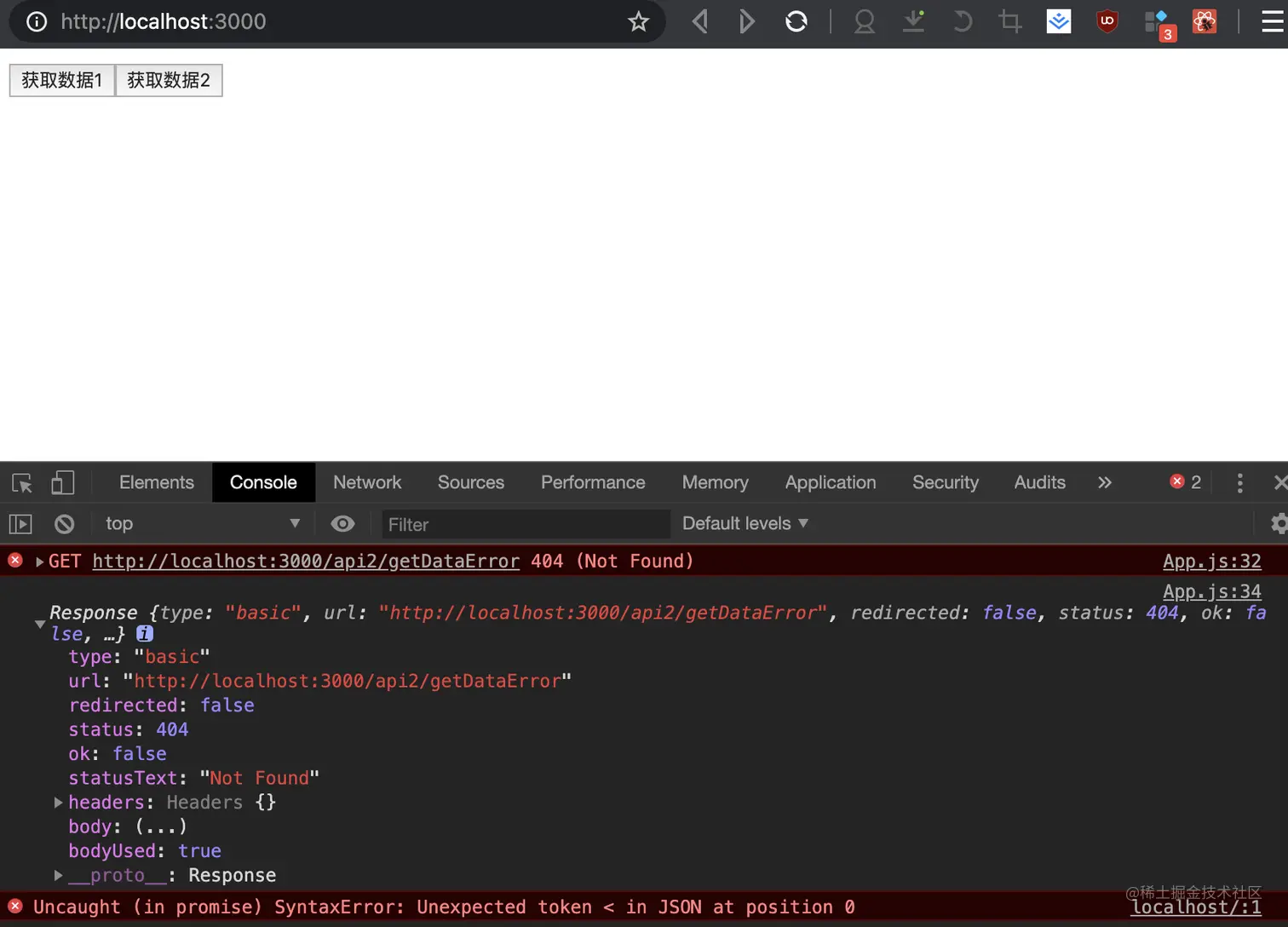The image size is (1288, 927).
Task: Show the console sidebar panel icon
Action: [x=20, y=524]
